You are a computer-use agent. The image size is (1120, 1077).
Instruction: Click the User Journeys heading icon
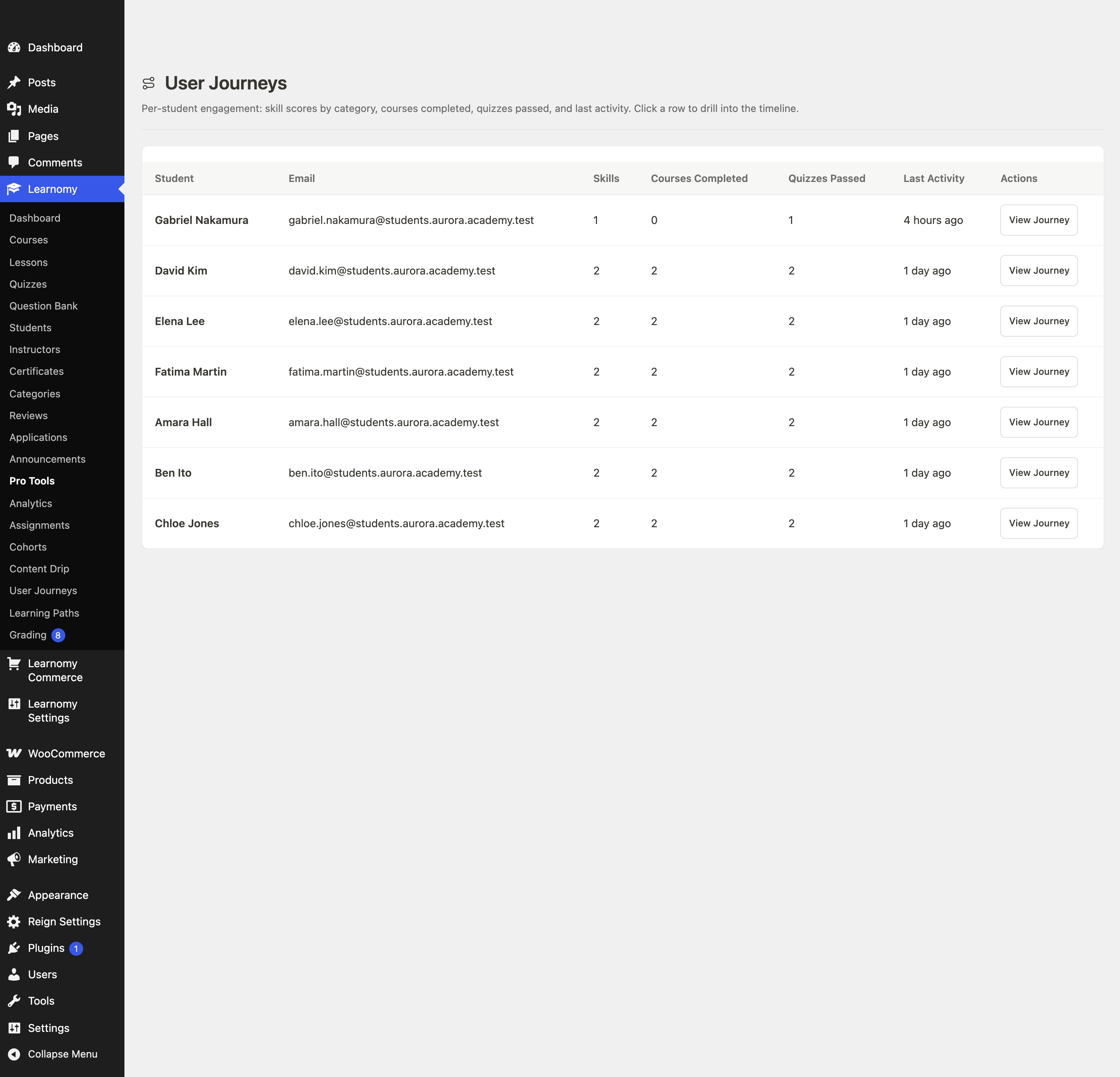click(149, 84)
